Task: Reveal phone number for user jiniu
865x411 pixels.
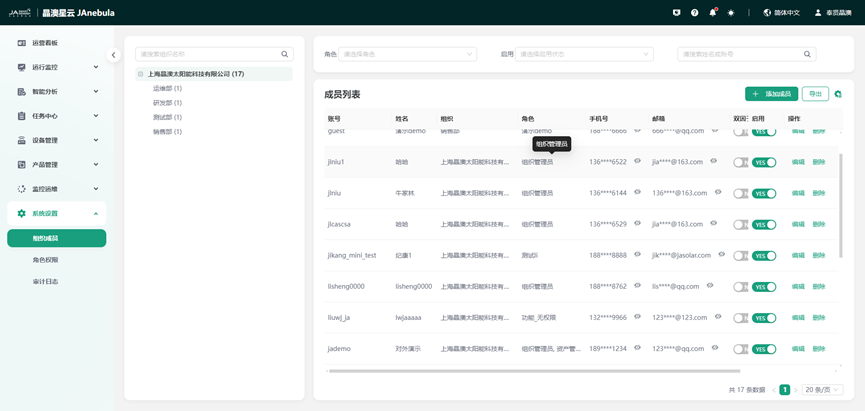Action: pyautogui.click(x=637, y=192)
